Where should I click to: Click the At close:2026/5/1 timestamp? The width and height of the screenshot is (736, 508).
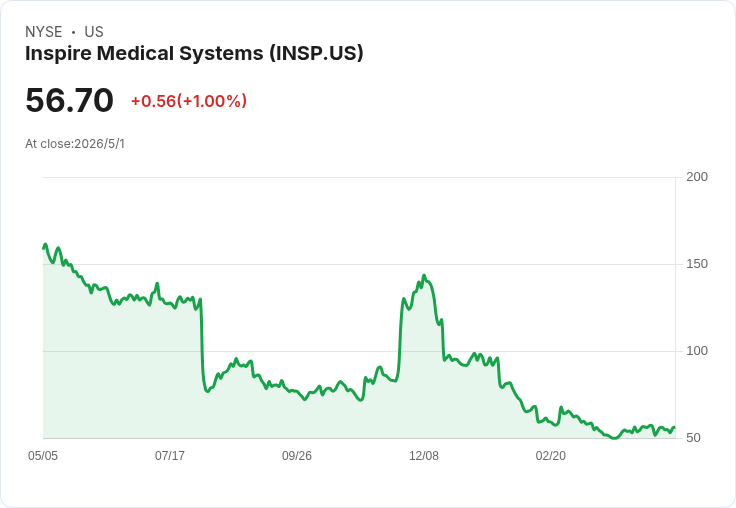tap(75, 144)
